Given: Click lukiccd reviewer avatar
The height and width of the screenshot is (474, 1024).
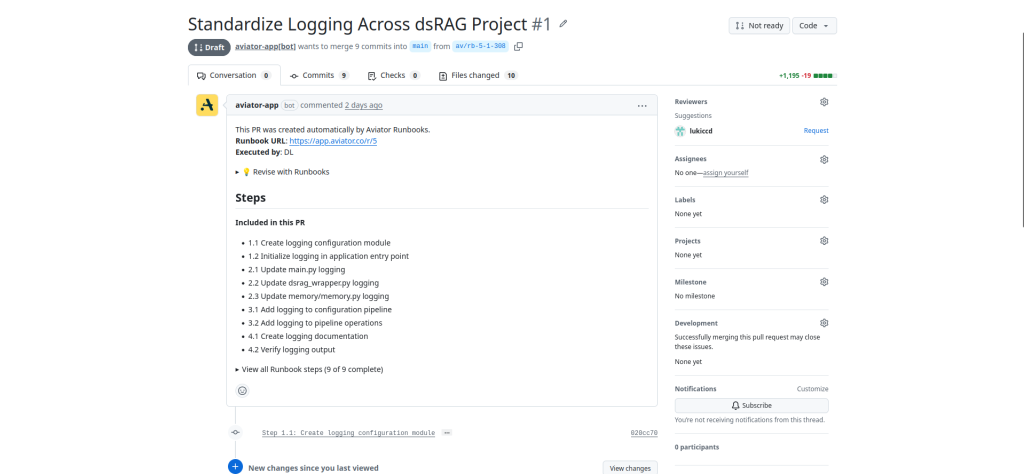Looking at the screenshot, I should pyautogui.click(x=680, y=131).
